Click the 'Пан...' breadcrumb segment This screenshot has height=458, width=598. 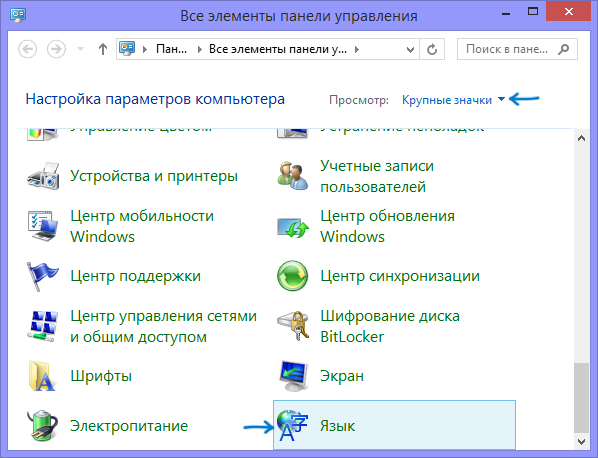pos(172,49)
